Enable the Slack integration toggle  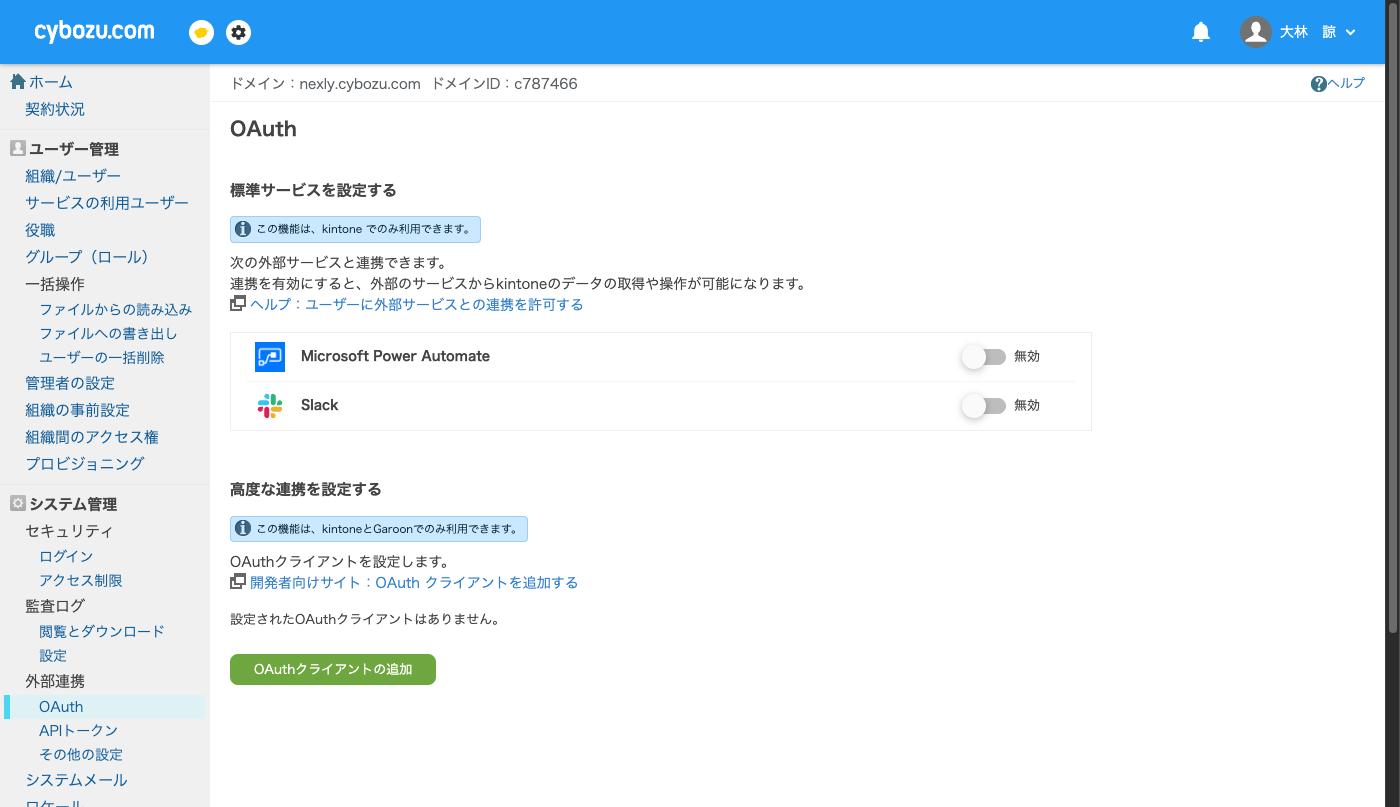pos(984,405)
